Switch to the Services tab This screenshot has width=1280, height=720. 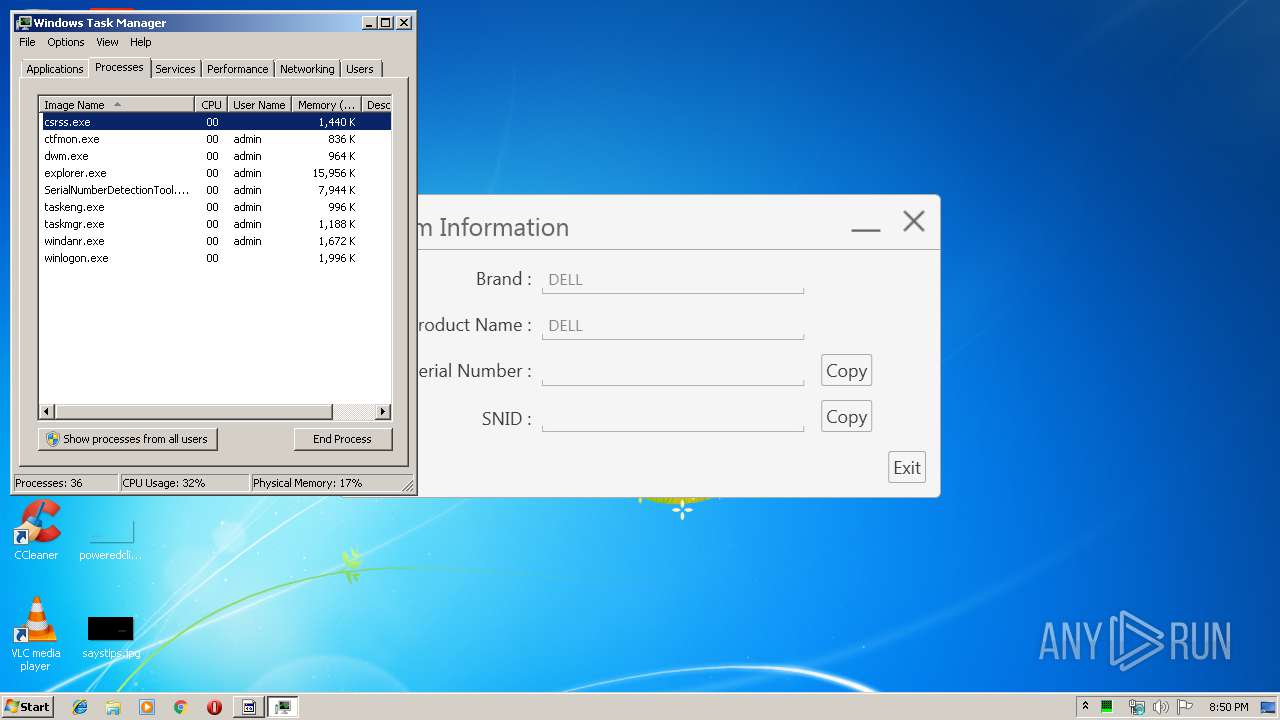point(175,69)
